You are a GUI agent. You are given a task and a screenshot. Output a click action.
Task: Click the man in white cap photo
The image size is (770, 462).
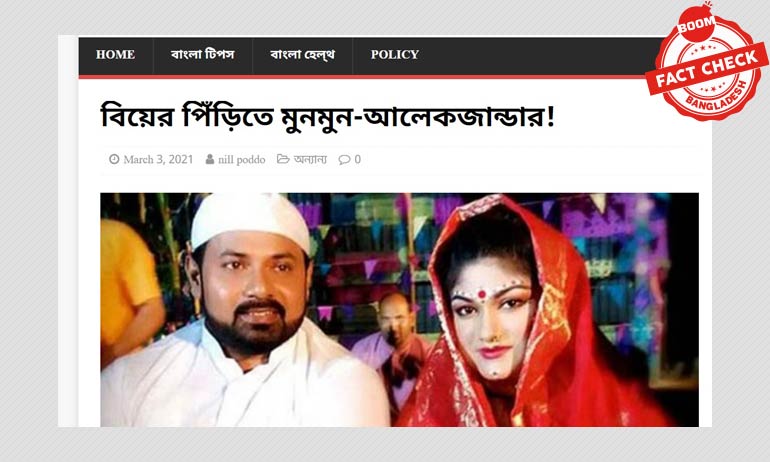click(x=245, y=310)
